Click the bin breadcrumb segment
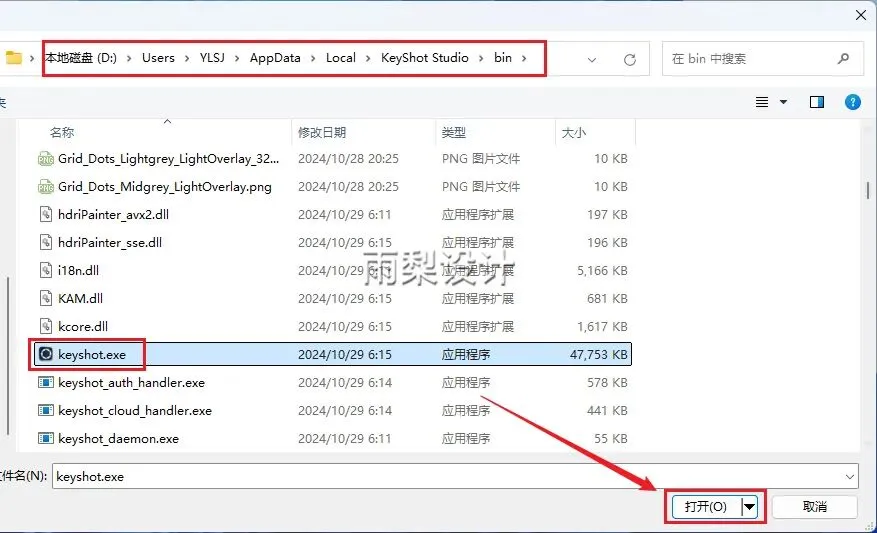The image size is (877, 533). pos(503,58)
